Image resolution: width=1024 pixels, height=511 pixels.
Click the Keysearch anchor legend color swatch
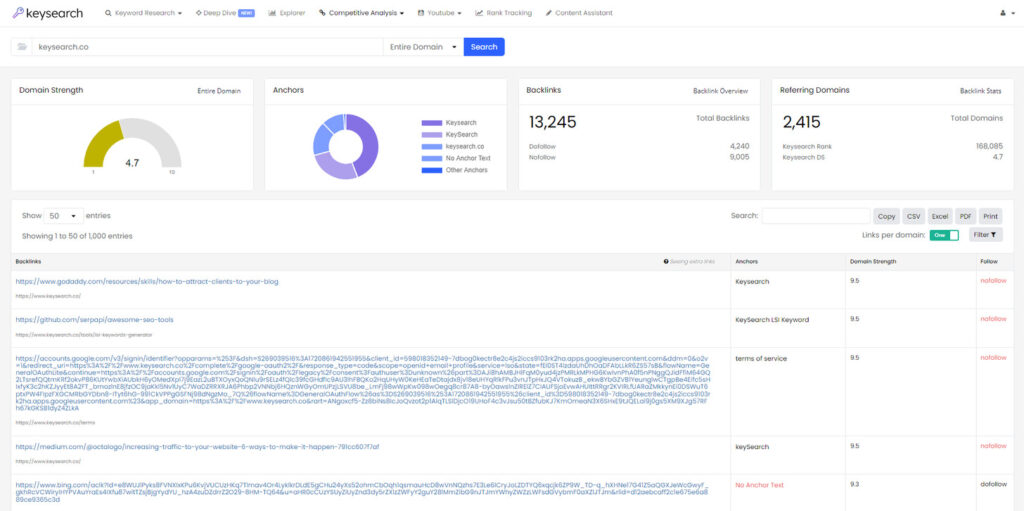pyautogui.click(x=431, y=123)
